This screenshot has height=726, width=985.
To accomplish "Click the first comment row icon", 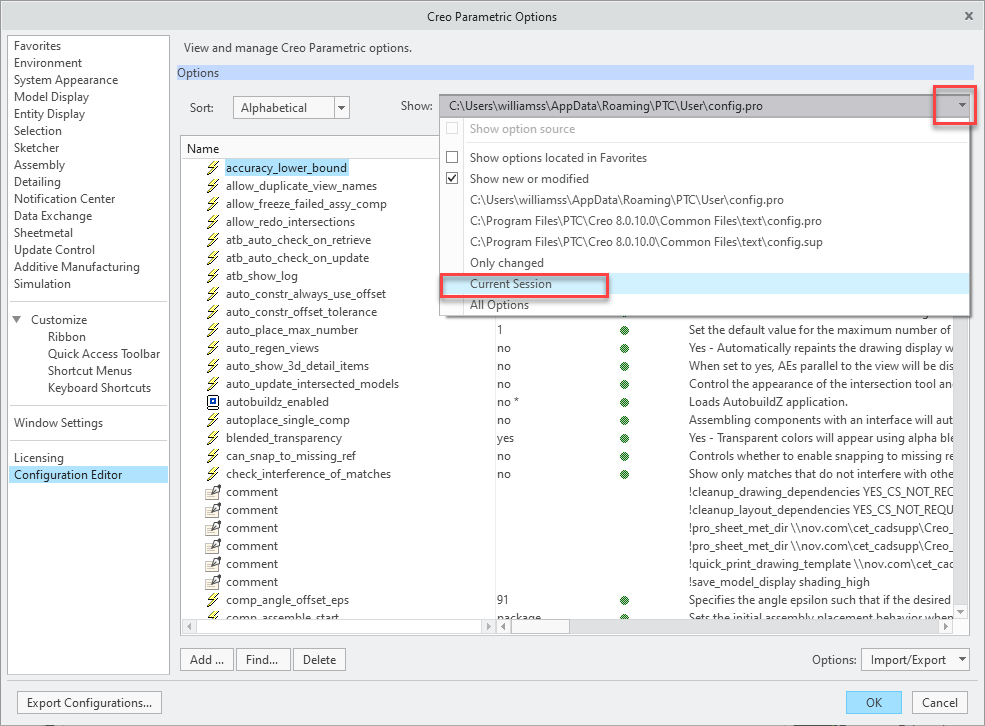I will coord(212,492).
